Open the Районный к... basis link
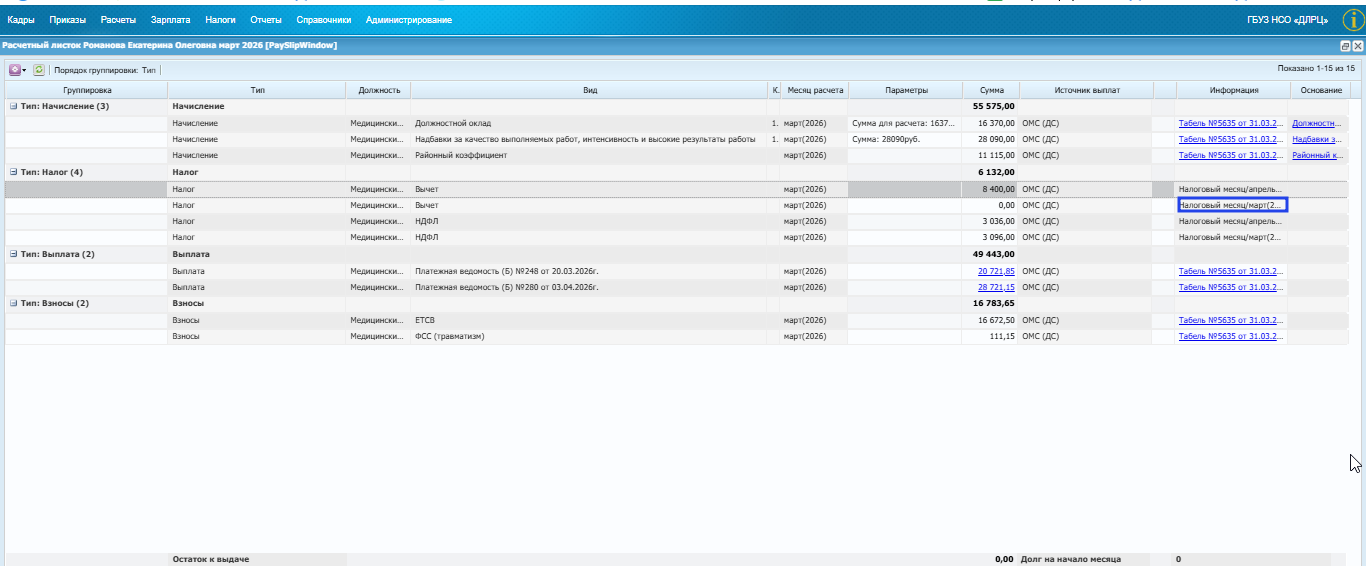Screen dimensions: 1366x566 coord(1316,155)
